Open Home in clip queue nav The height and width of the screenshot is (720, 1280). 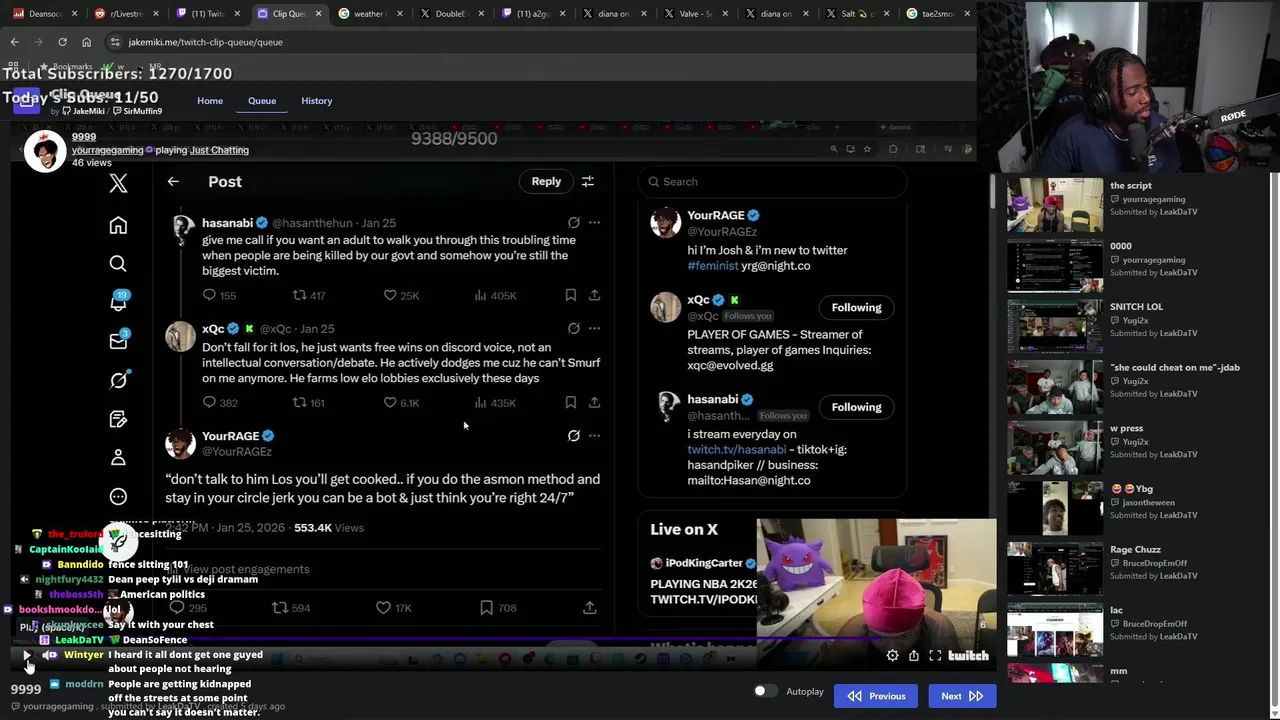210,101
